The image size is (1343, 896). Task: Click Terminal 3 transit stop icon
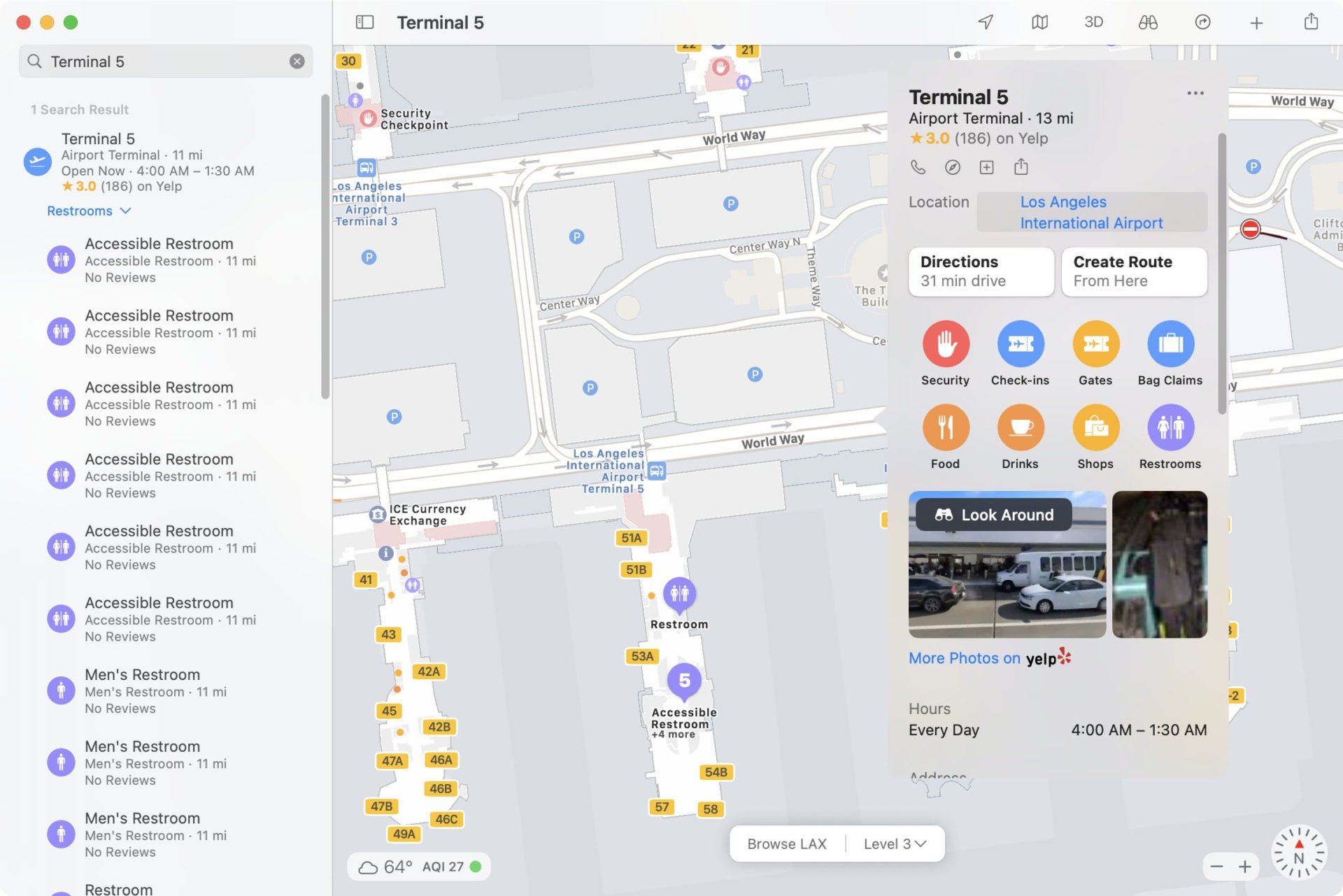pos(366,168)
